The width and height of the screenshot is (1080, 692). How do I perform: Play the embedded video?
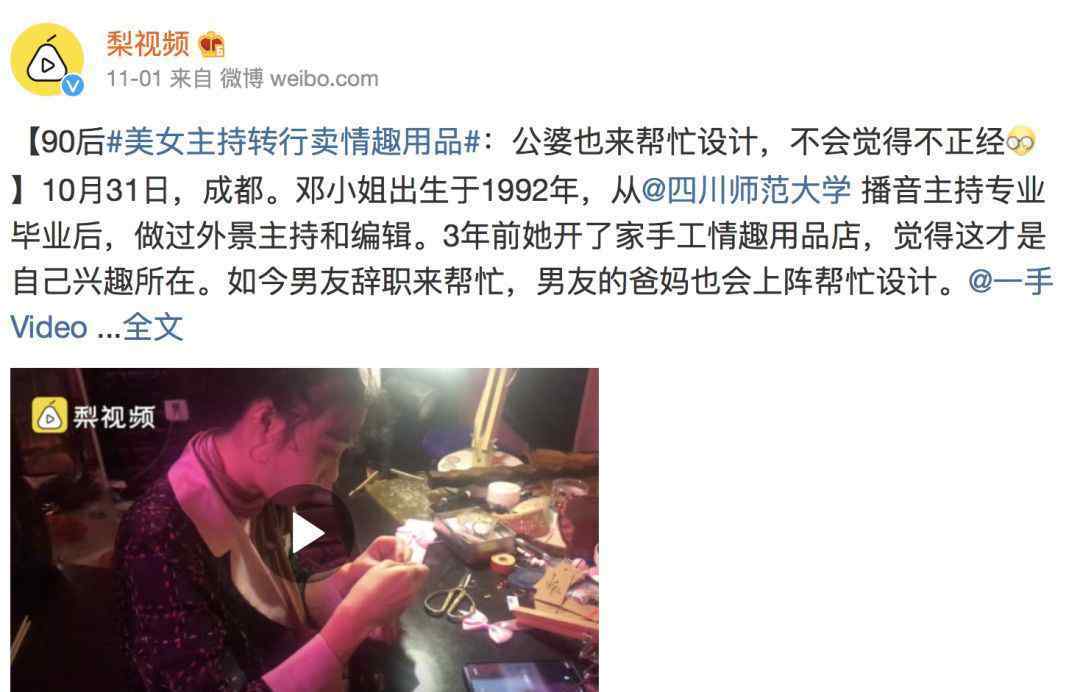(308, 532)
